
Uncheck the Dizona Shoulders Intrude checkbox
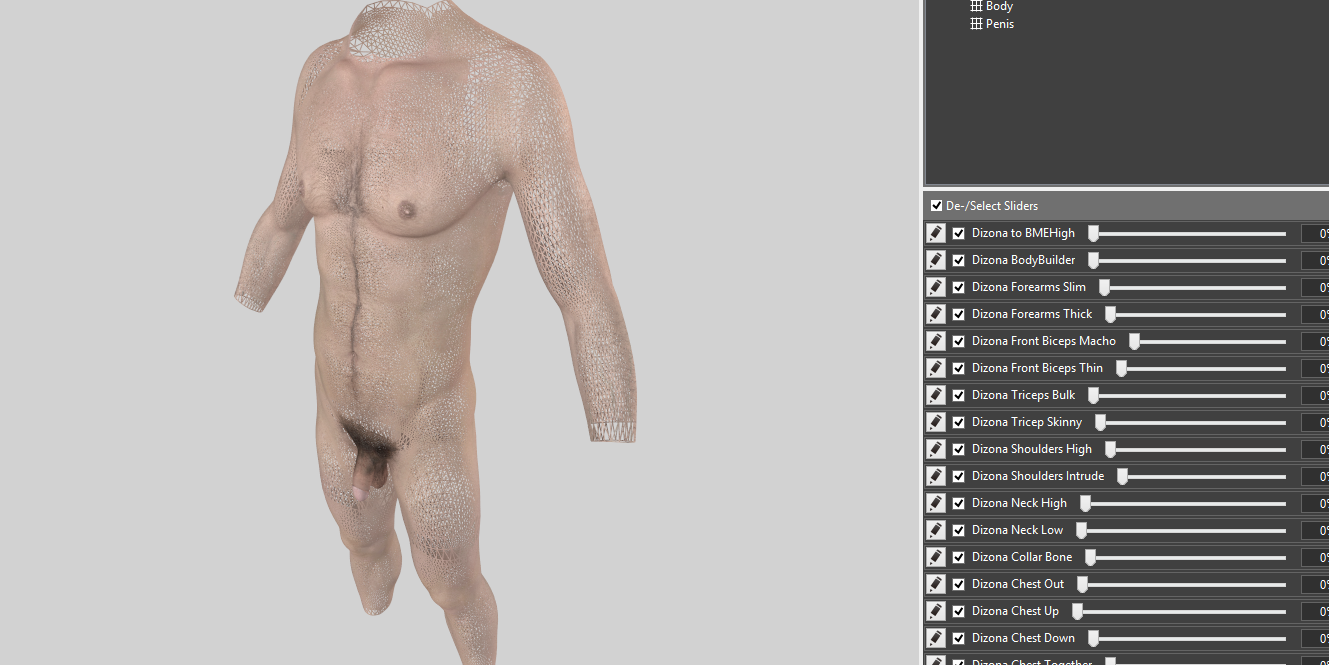(x=959, y=476)
